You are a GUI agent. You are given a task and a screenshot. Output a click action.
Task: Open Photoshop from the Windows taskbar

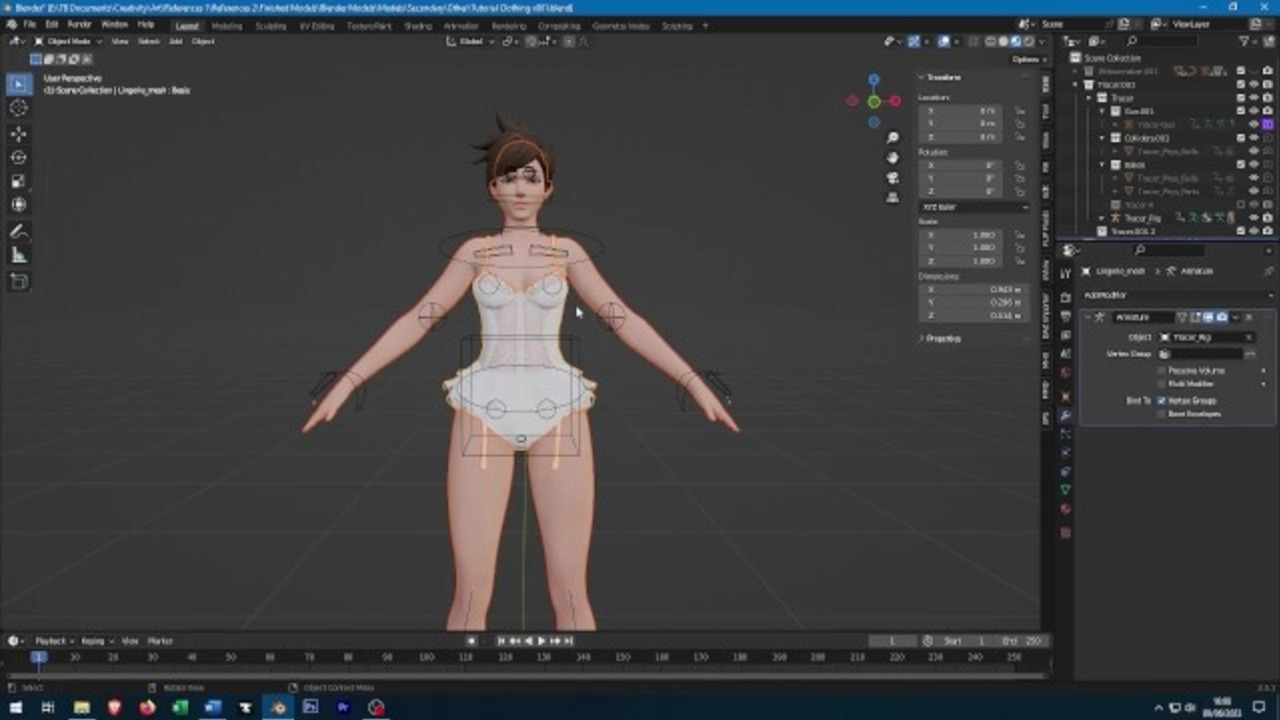(x=310, y=707)
